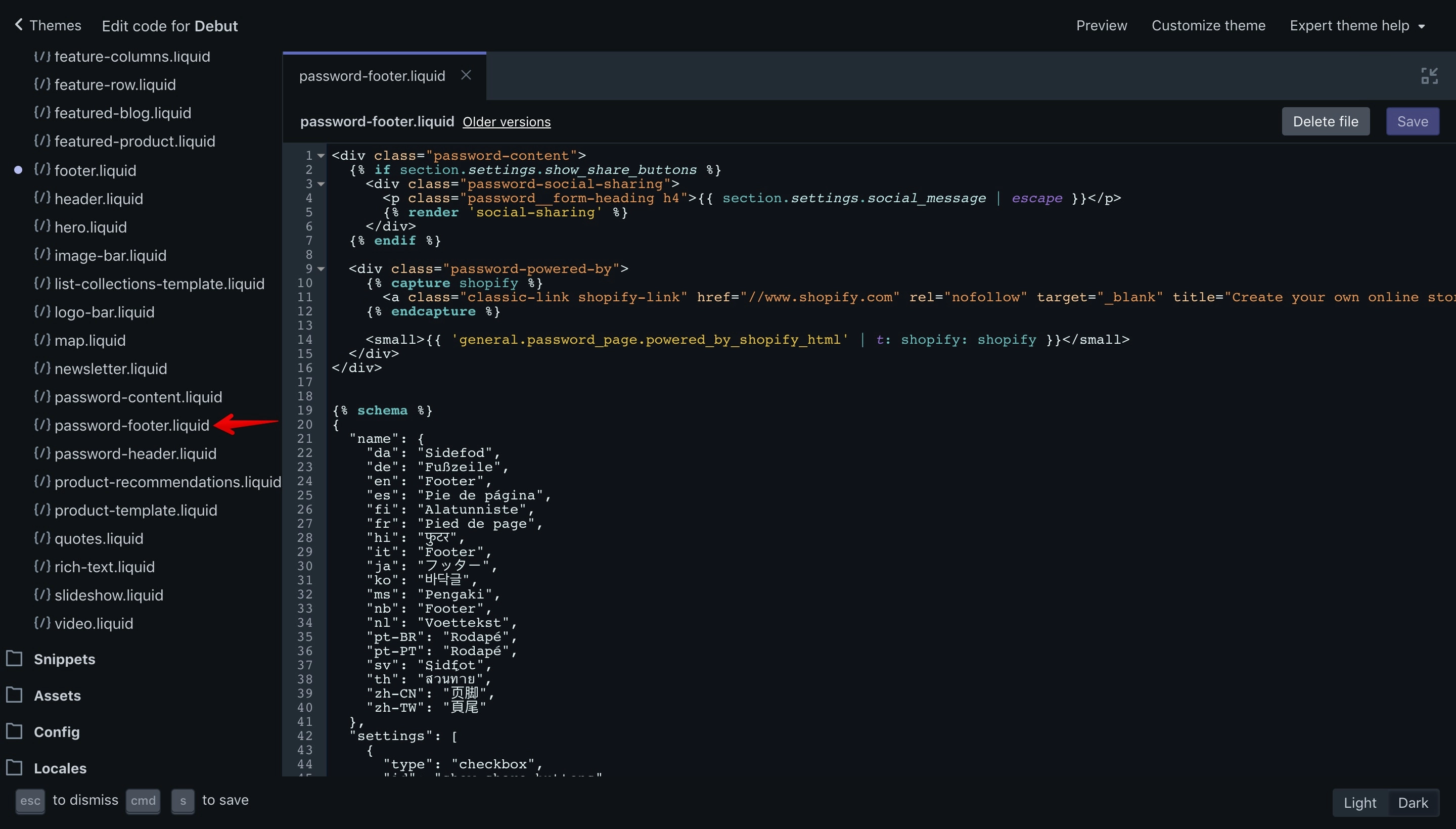
Task: Open feature-columns.liquid file
Action: 132,57
